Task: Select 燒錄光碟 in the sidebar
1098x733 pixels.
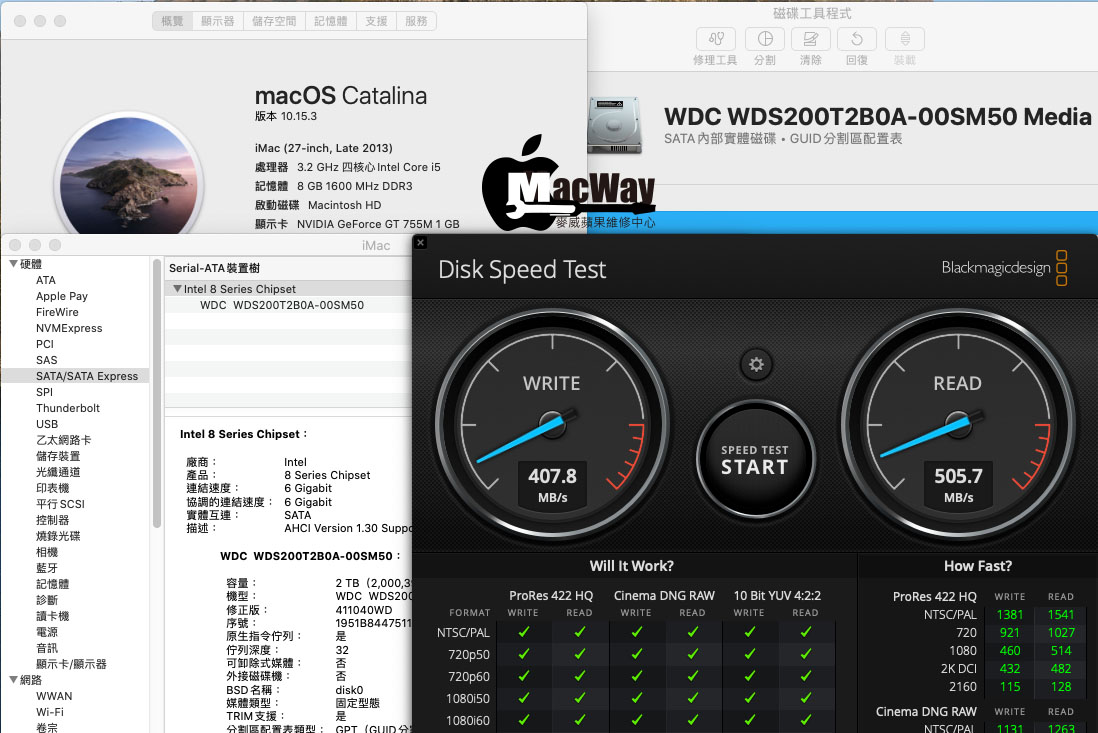Action: [58, 536]
